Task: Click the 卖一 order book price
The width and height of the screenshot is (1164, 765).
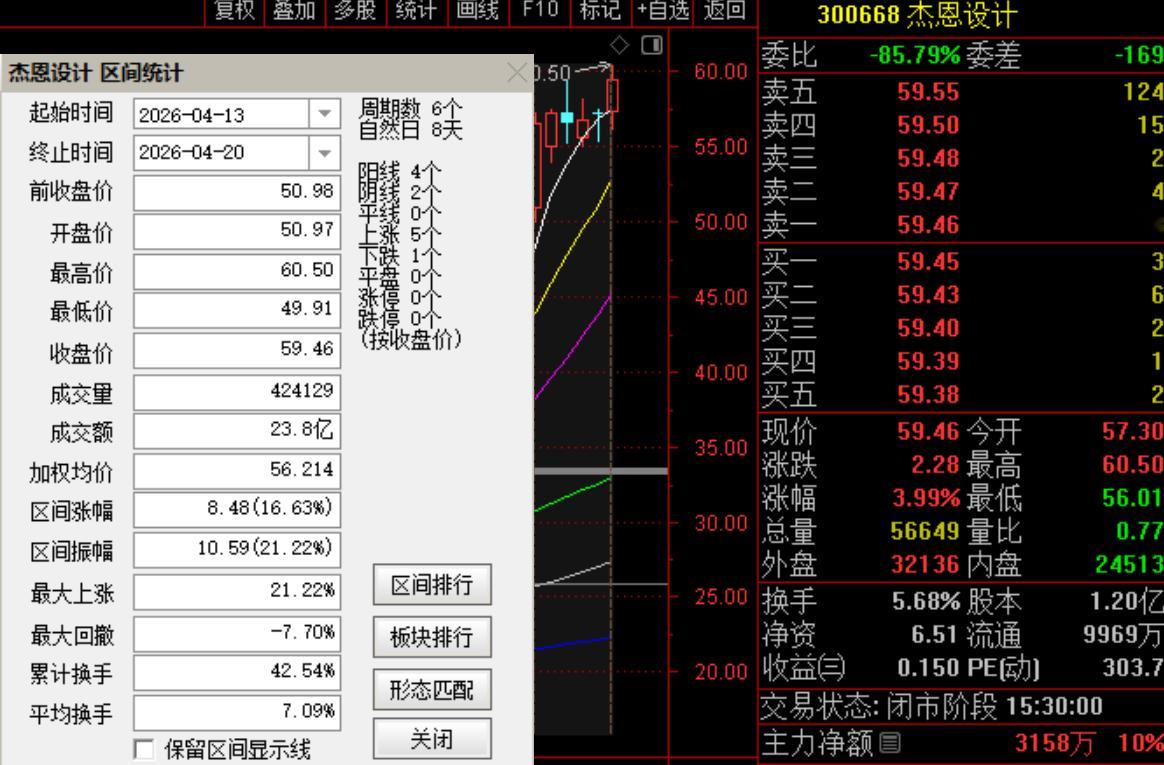Action: pos(928,225)
